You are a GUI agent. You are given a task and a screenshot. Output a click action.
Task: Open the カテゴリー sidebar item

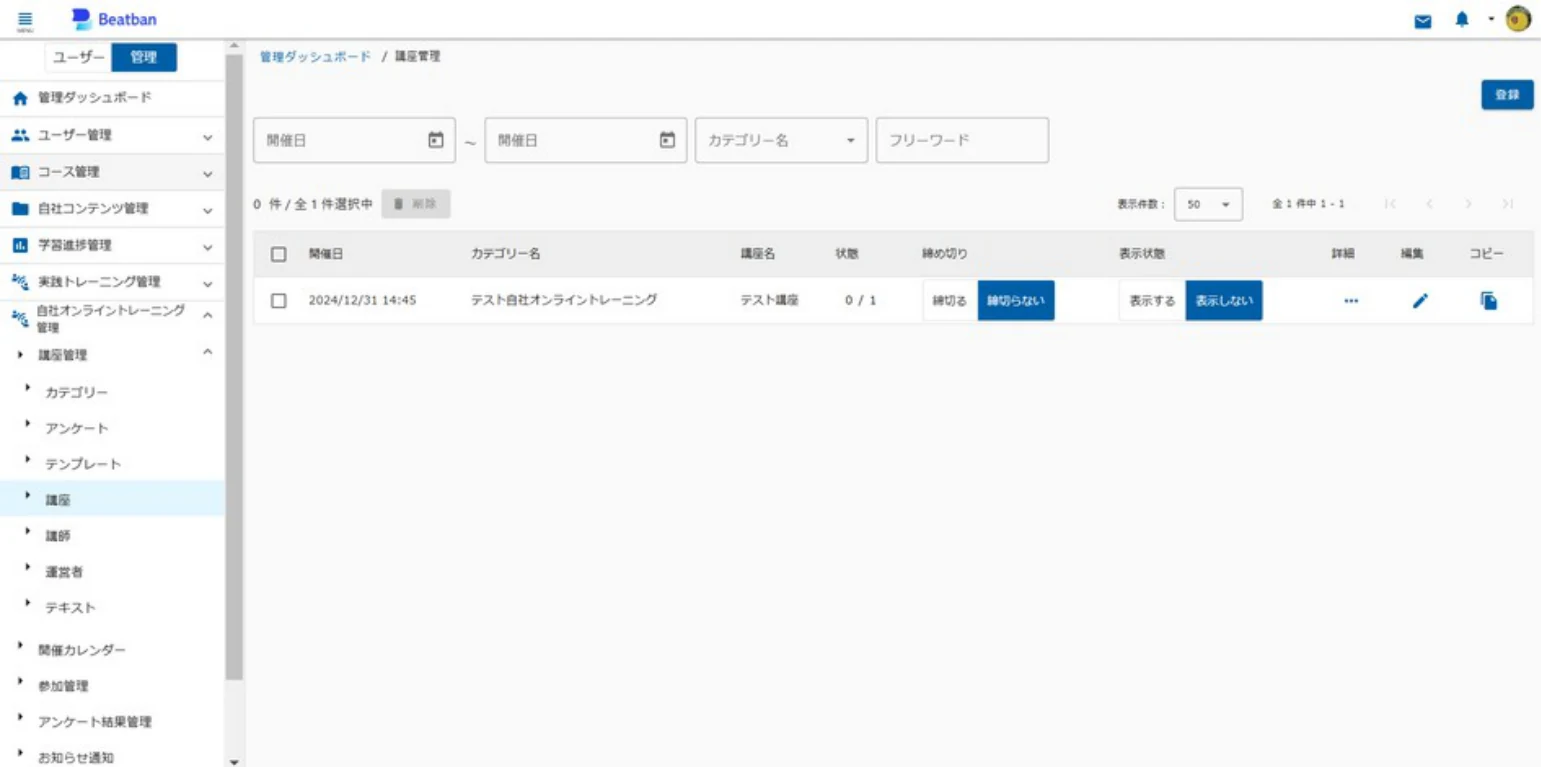(x=112, y=392)
